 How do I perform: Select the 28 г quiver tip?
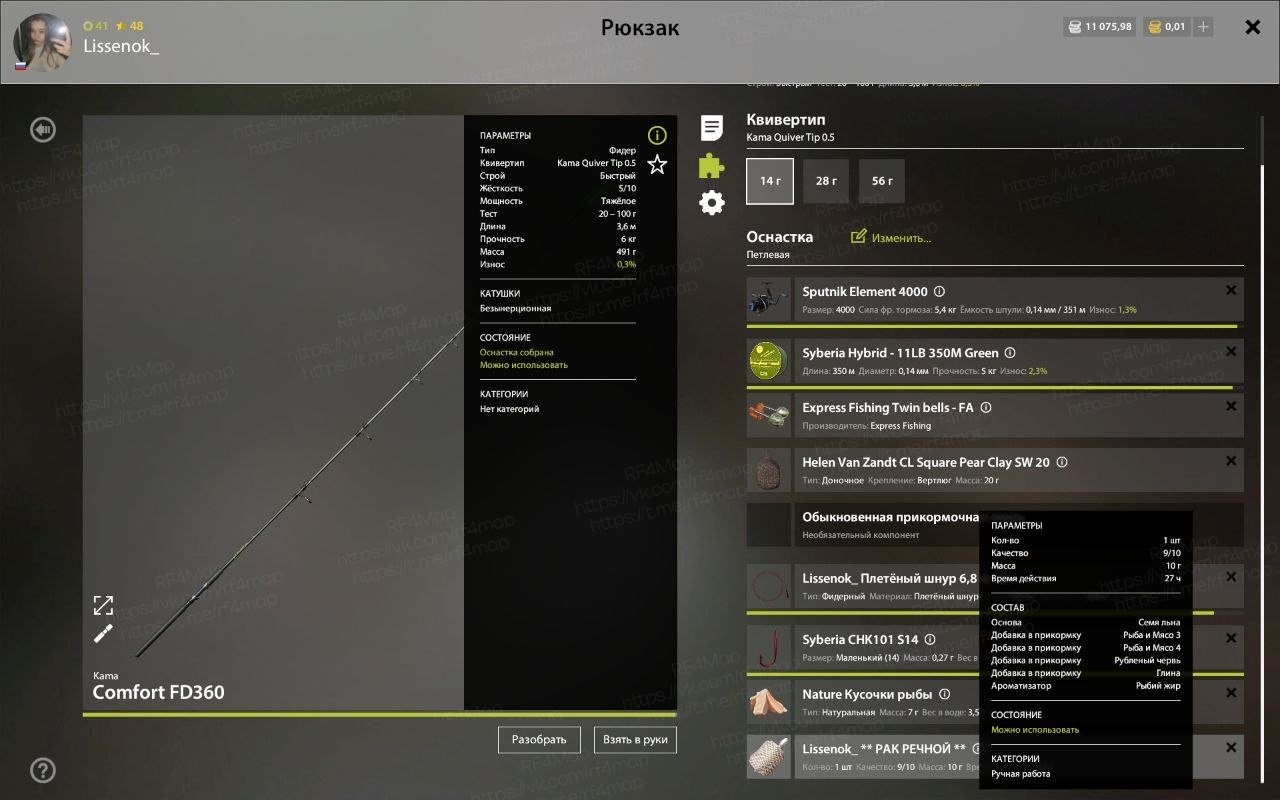(x=826, y=181)
